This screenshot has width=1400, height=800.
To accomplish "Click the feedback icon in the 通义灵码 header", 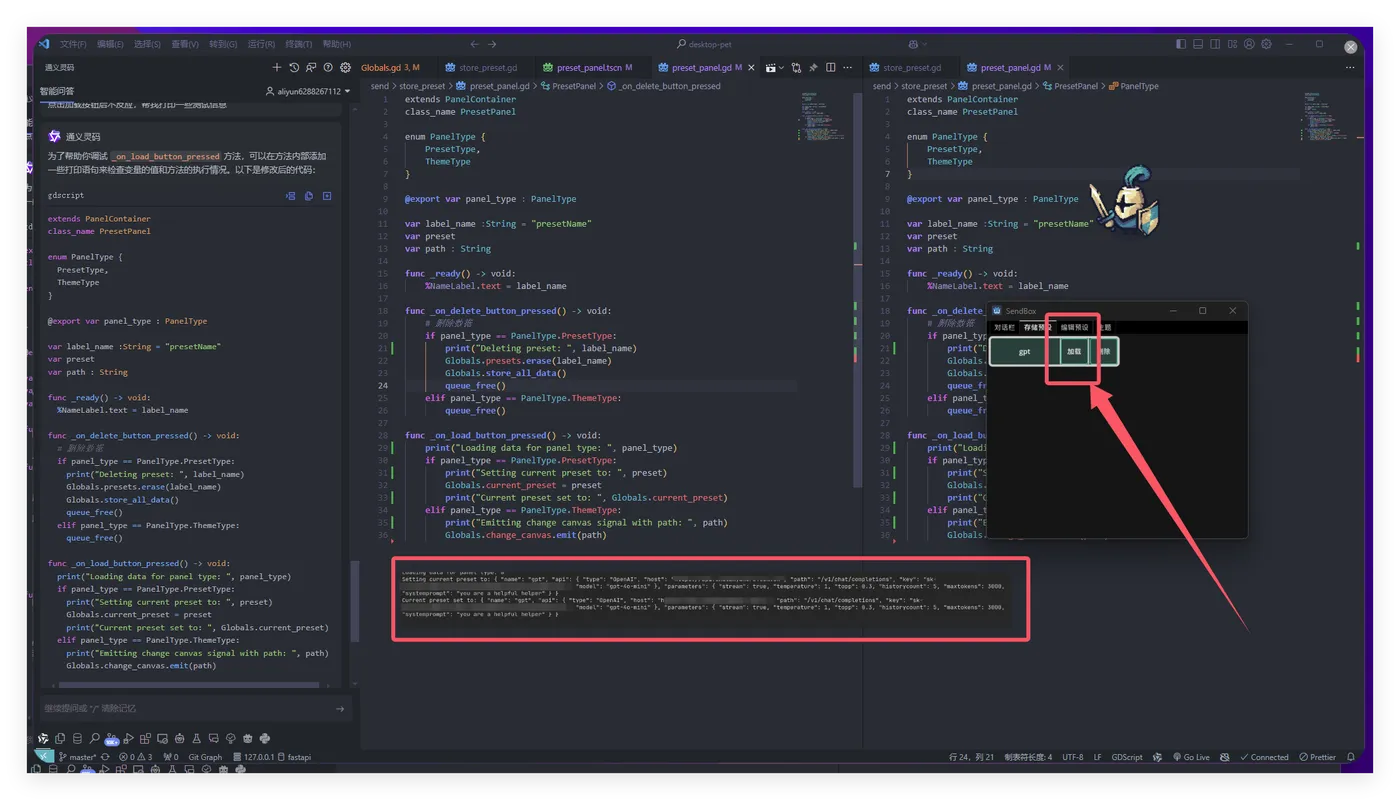I will (x=311, y=68).
